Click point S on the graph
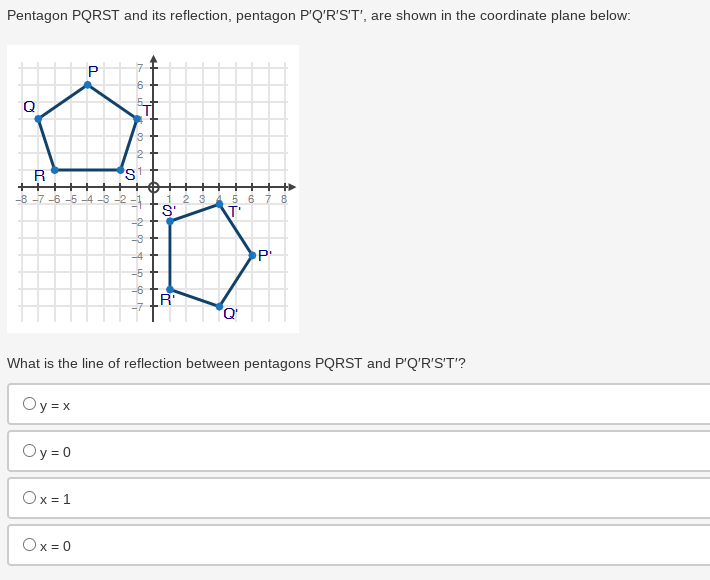Image resolution: width=710 pixels, height=580 pixels. [x=120, y=170]
